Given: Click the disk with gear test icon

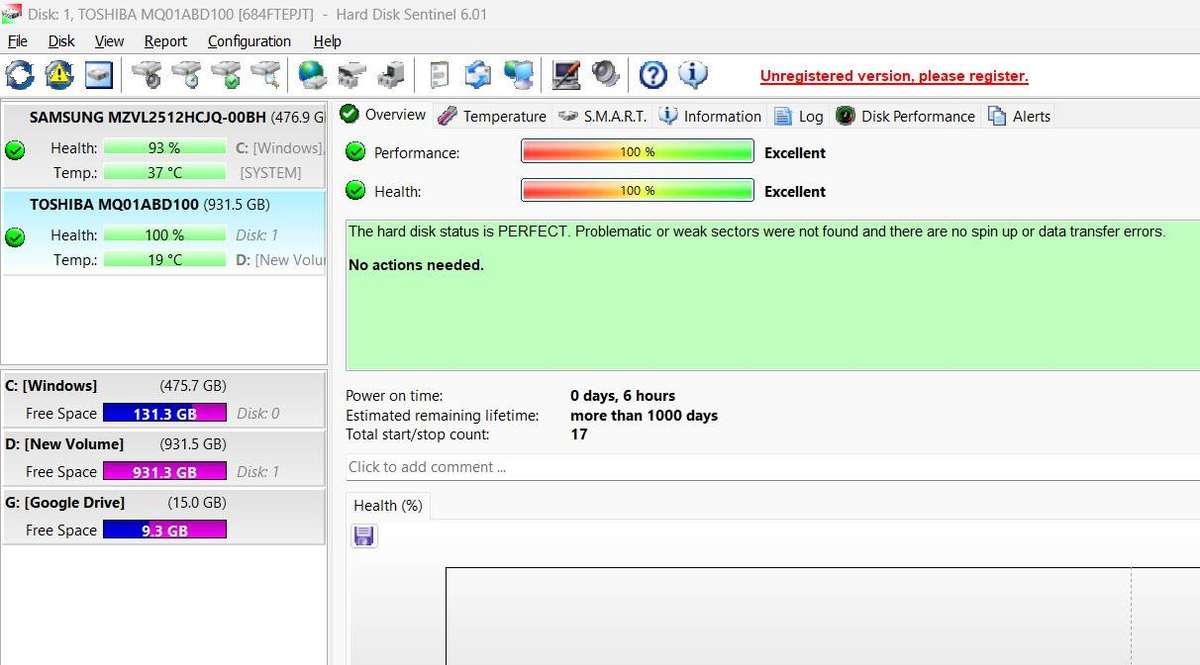Looking at the screenshot, I should tap(147, 75).
